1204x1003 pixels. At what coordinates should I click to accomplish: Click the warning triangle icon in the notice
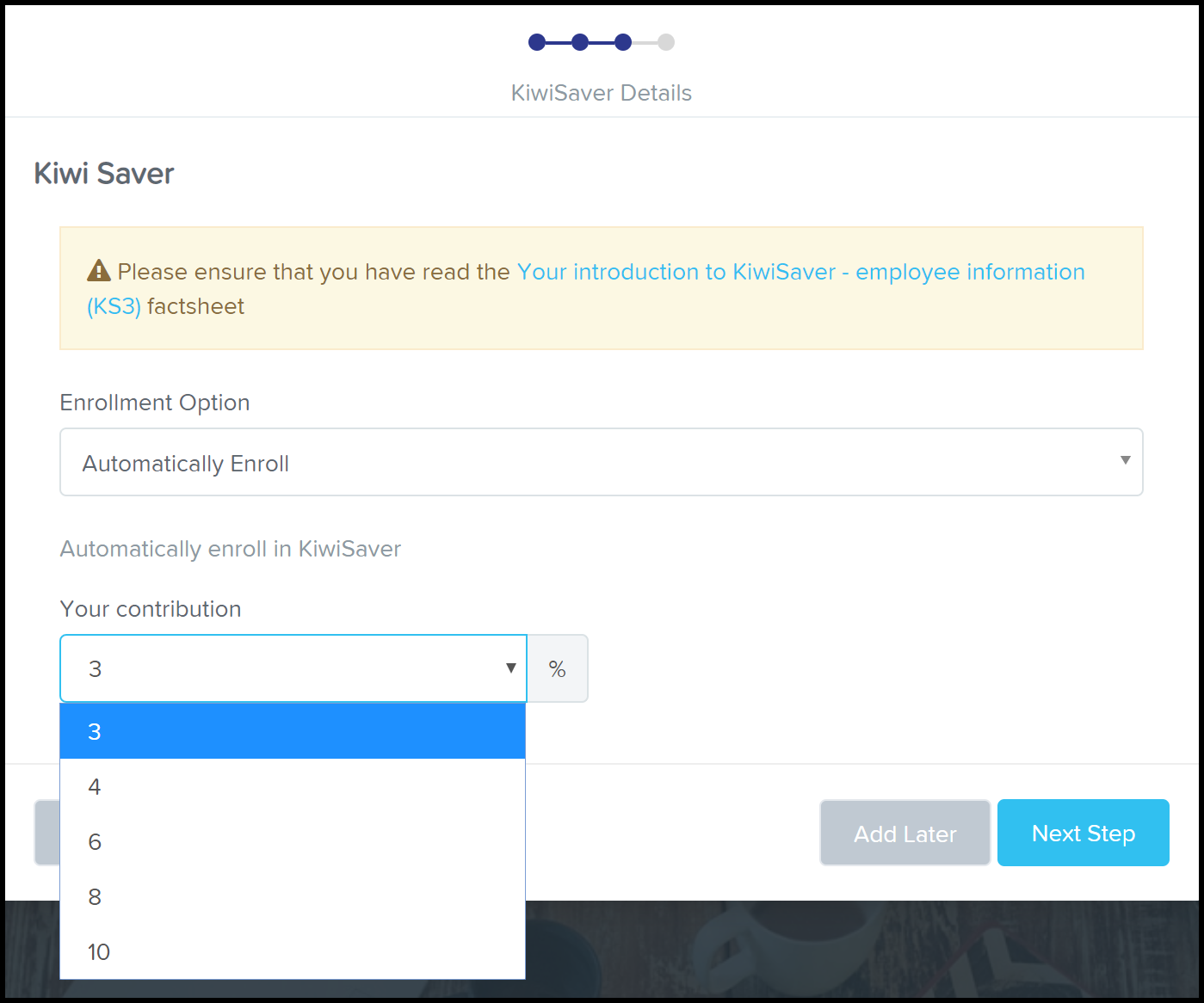99,271
